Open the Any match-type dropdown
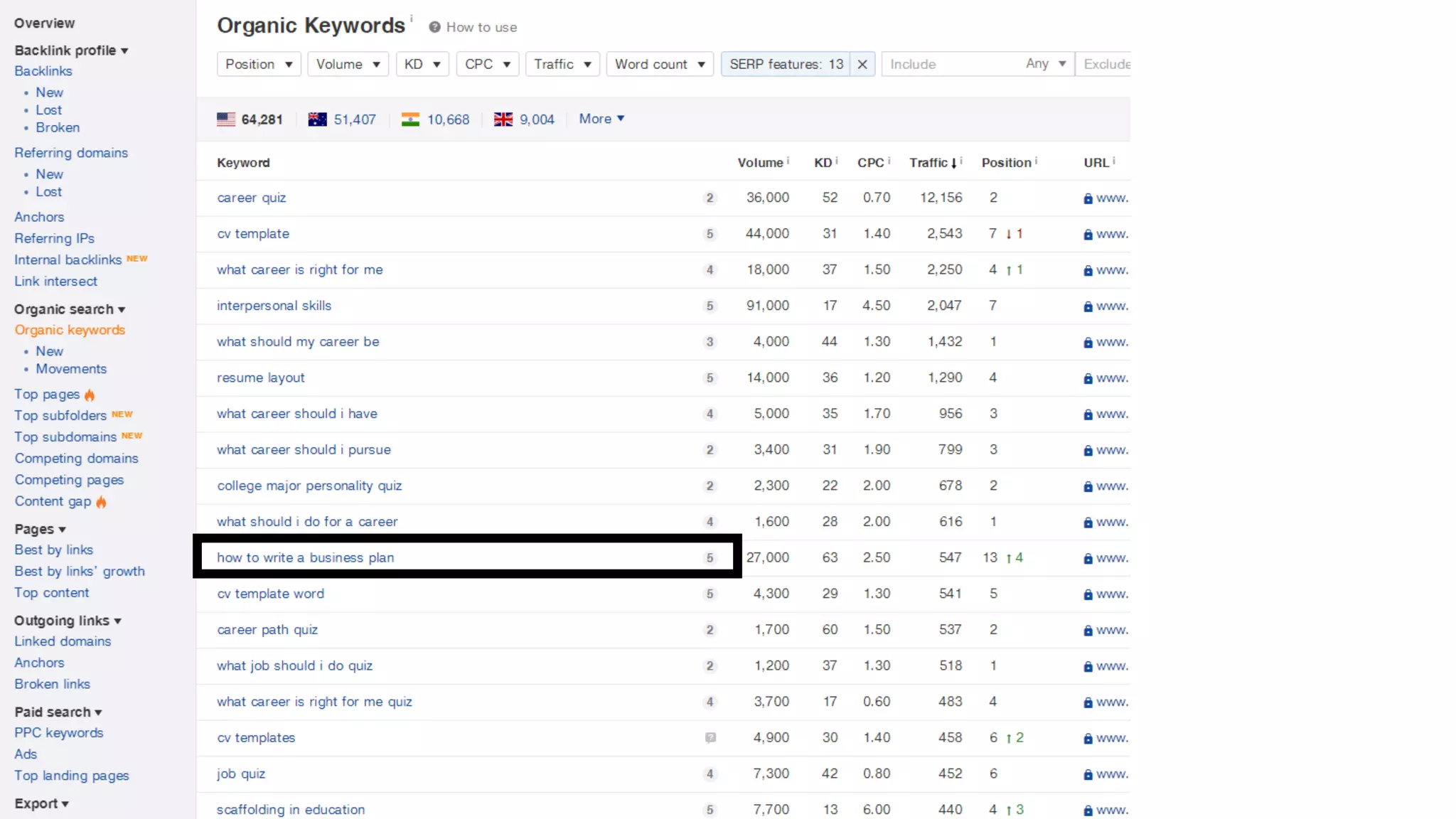This screenshot has height=819, width=1456. [x=1045, y=64]
